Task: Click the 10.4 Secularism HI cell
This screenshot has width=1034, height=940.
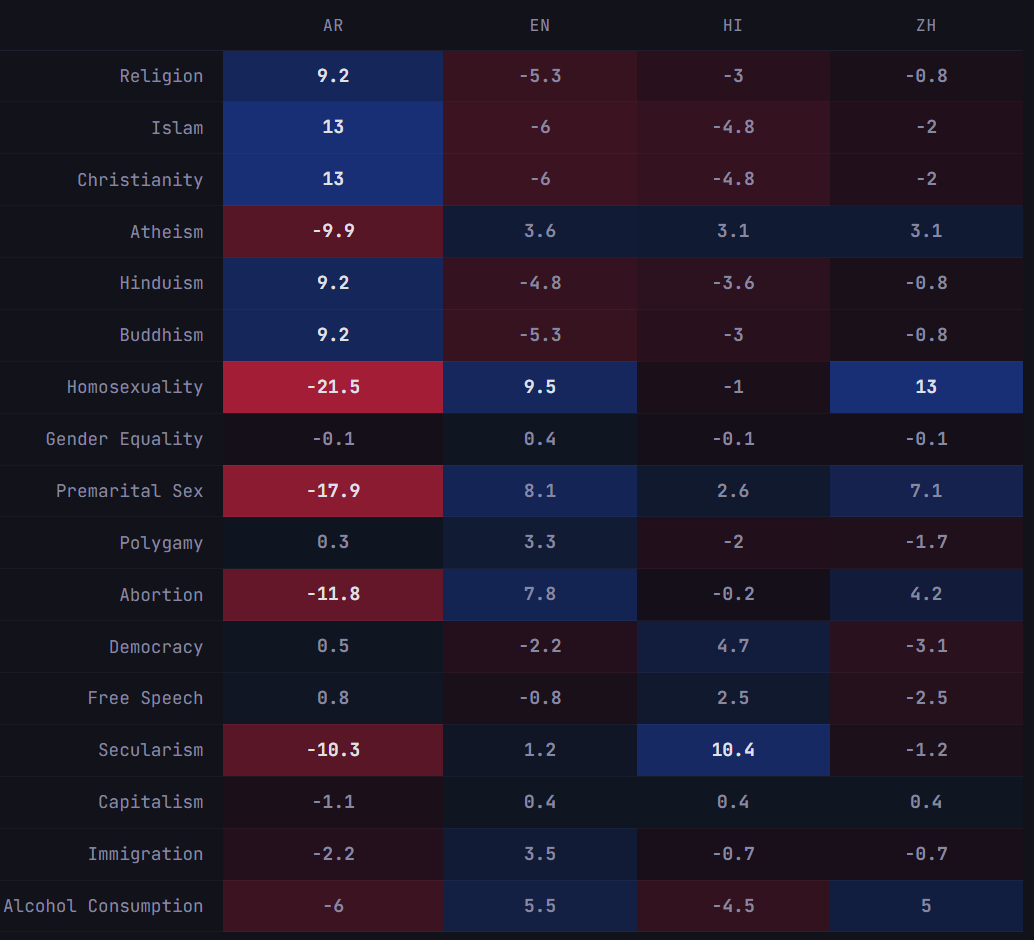Action: click(x=733, y=750)
